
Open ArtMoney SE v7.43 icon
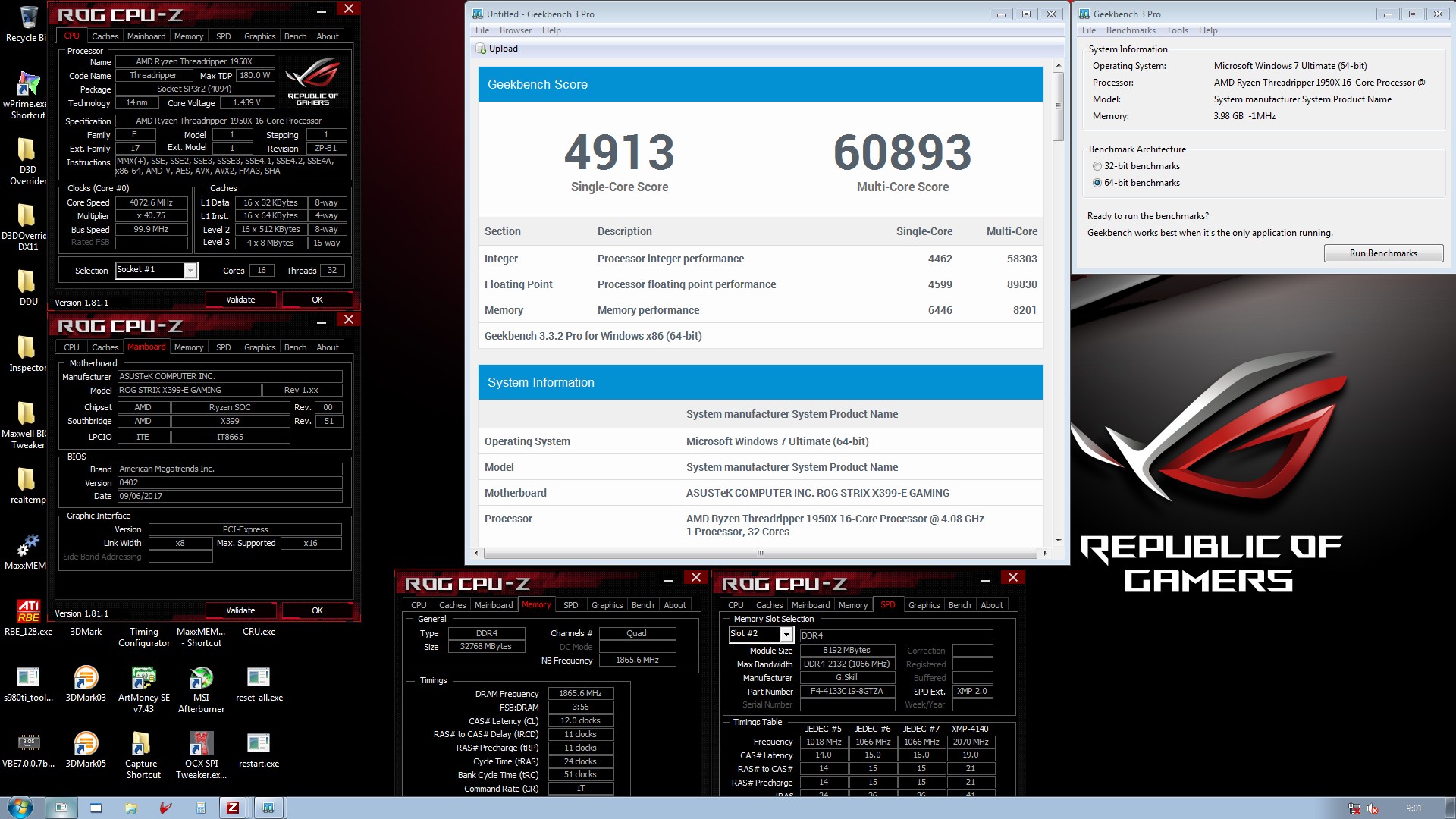[143, 677]
